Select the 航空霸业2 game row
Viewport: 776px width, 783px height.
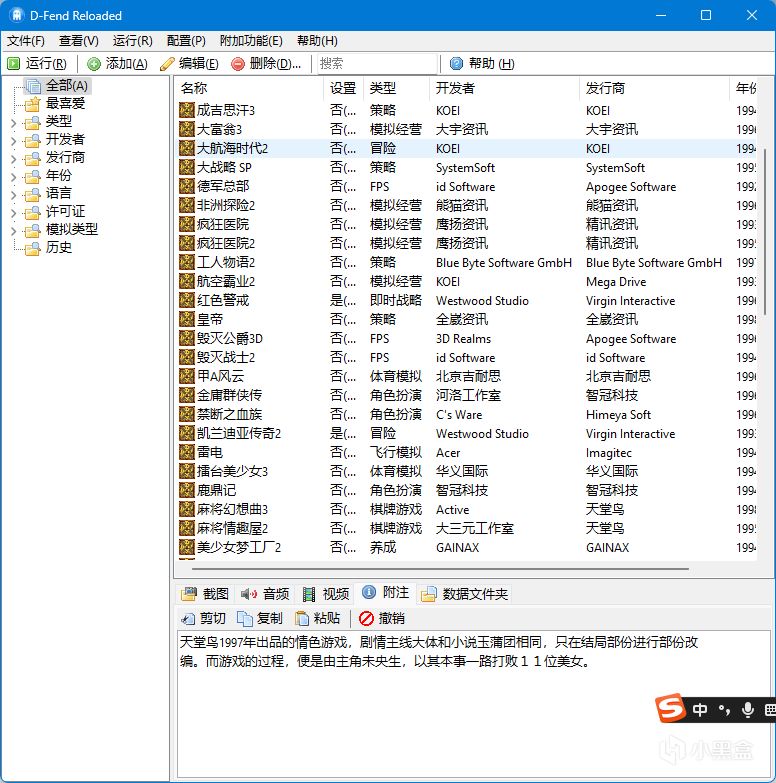pyautogui.click(x=467, y=281)
